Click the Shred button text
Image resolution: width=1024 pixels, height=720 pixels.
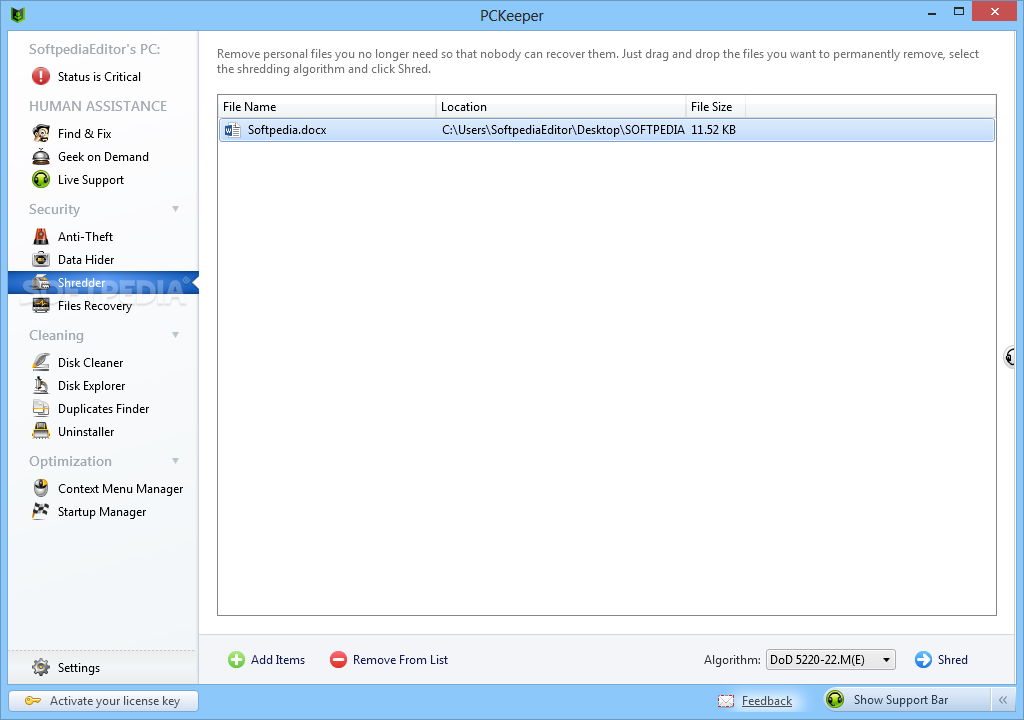pyautogui.click(x=952, y=660)
